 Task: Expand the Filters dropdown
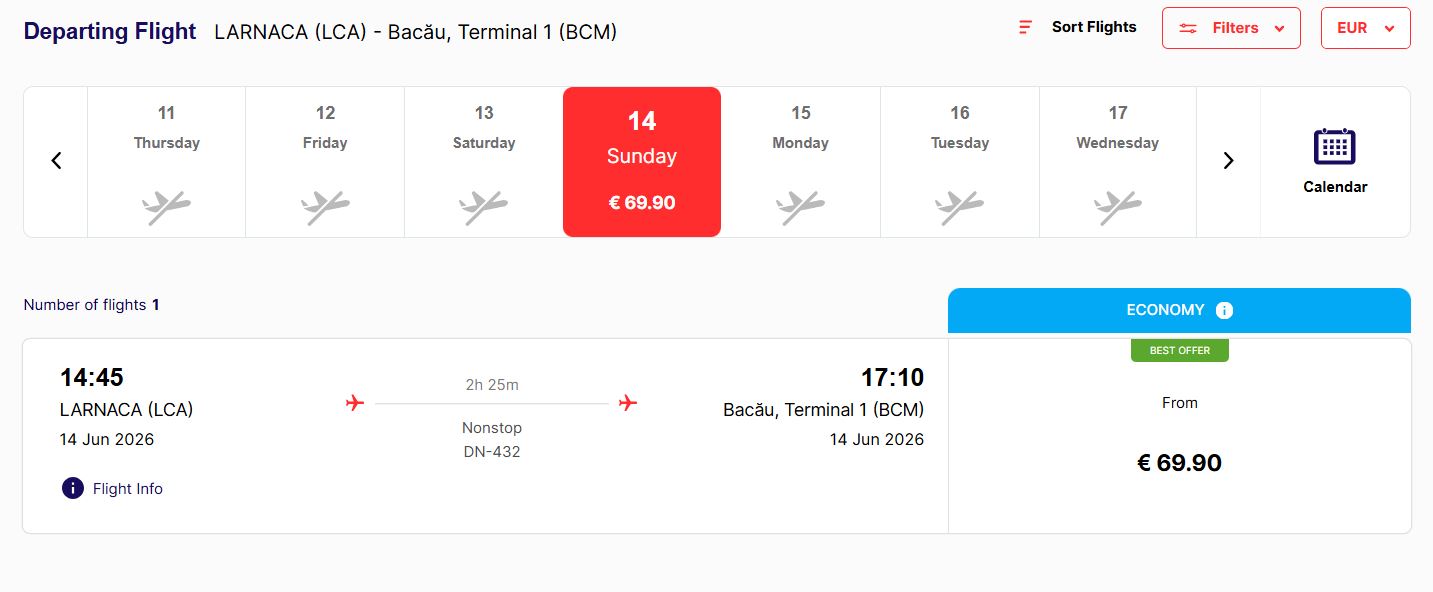1279,28
